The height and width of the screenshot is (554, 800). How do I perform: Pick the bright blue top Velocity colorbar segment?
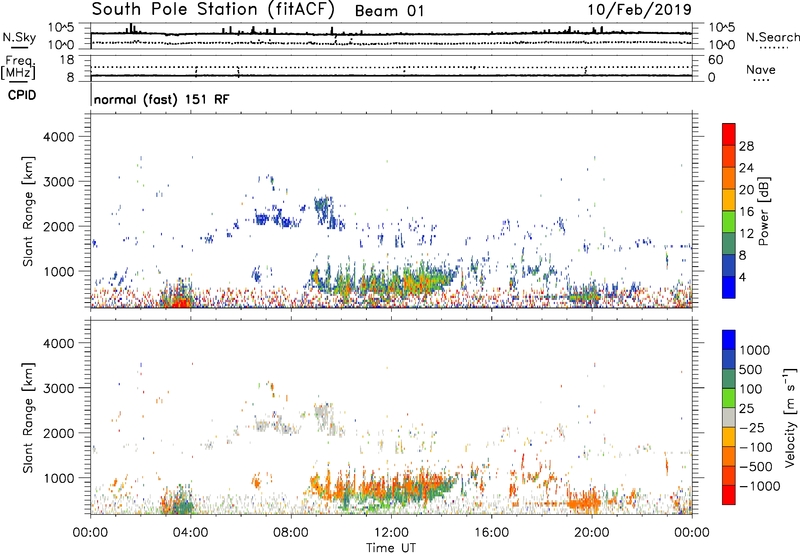[x=729, y=340]
